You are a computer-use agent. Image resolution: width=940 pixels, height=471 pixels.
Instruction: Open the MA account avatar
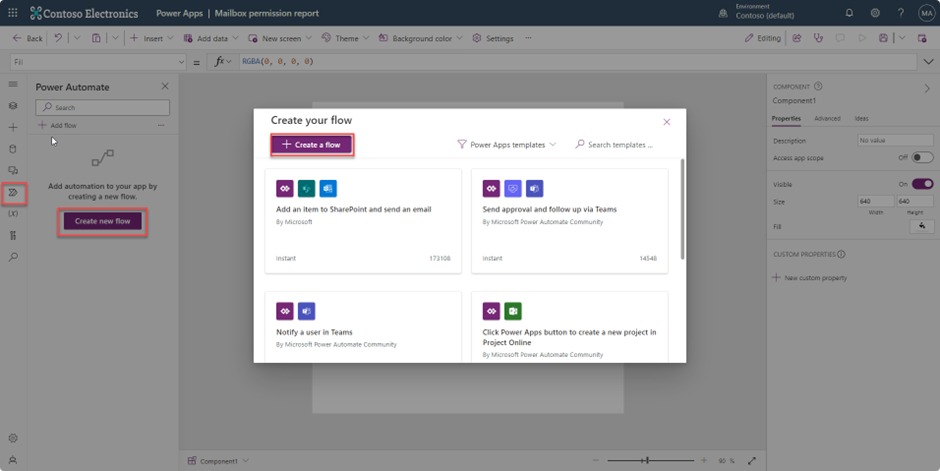[x=926, y=13]
